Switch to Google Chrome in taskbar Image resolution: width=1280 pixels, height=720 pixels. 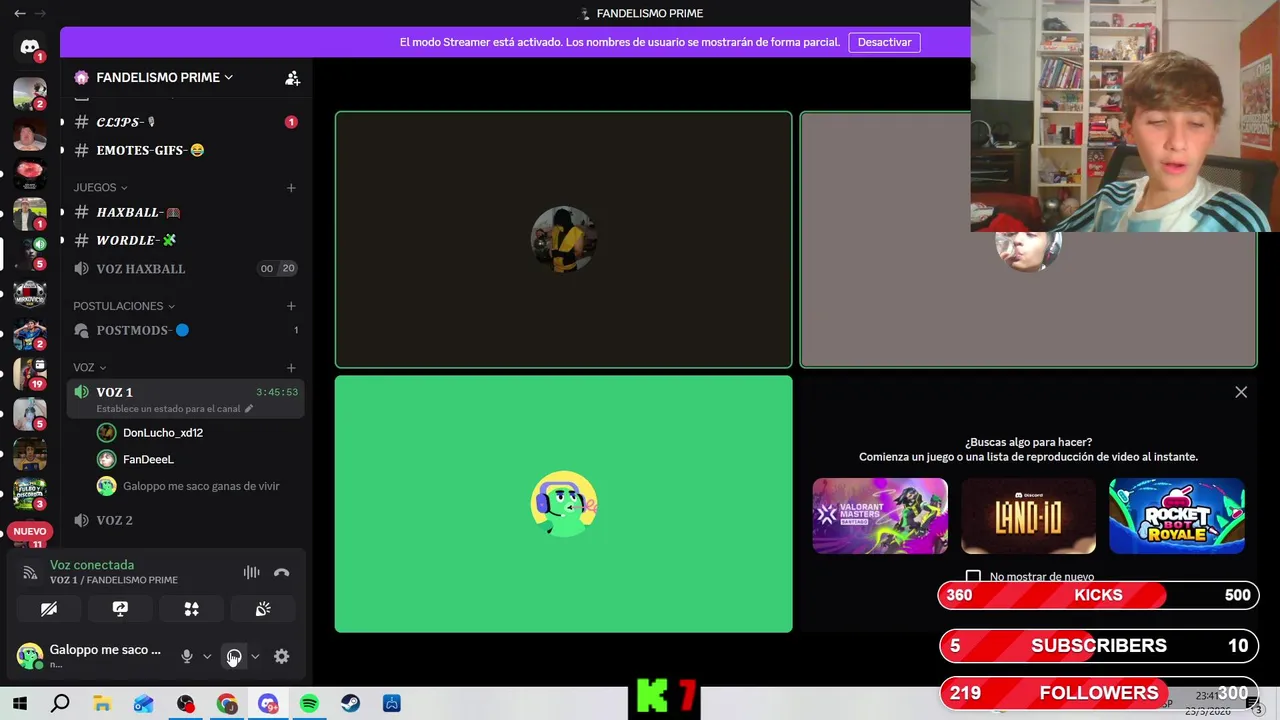[x=227, y=704]
